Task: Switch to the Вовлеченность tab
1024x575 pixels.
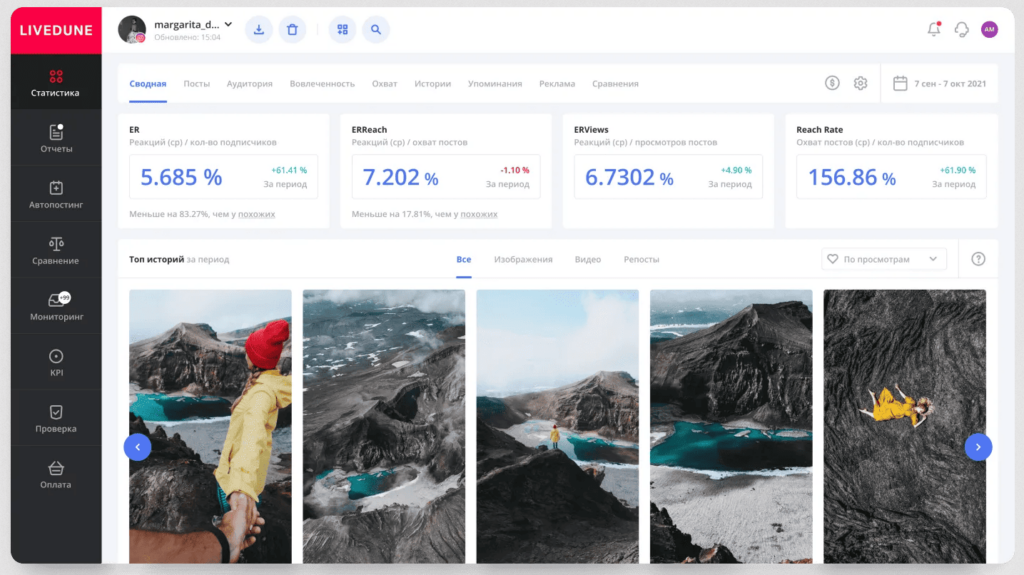Action: (x=322, y=84)
